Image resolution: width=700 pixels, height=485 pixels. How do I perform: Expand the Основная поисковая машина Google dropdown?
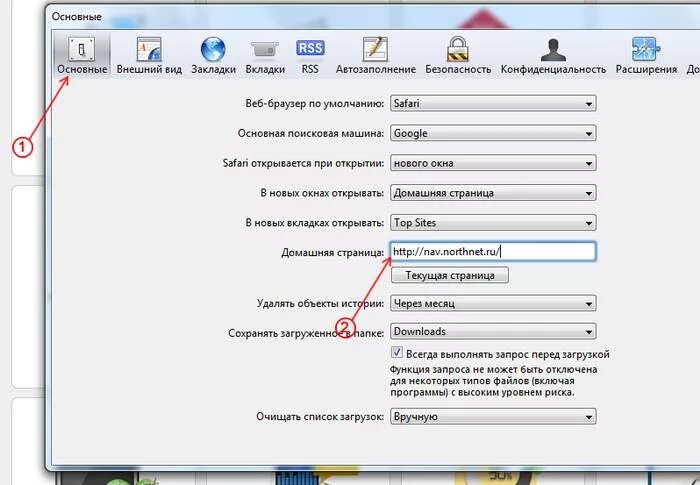coord(493,133)
